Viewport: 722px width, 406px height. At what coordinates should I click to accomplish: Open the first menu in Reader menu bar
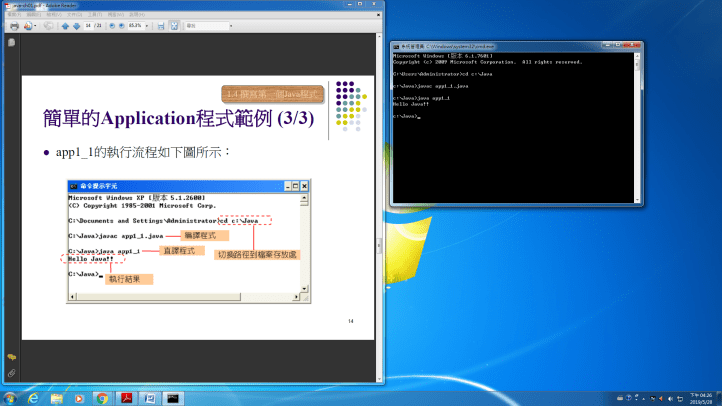[13, 15]
